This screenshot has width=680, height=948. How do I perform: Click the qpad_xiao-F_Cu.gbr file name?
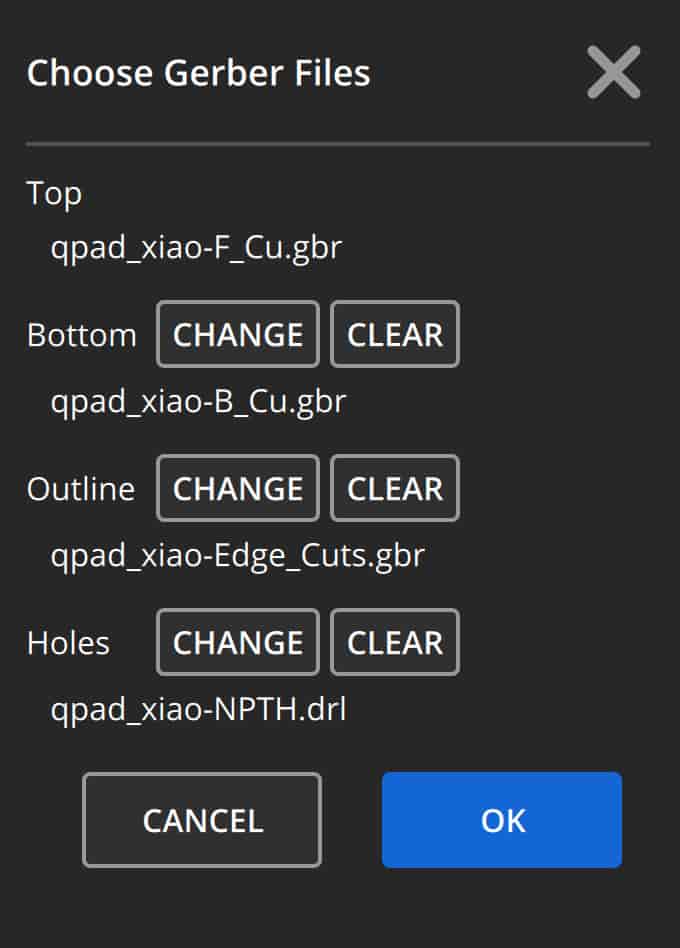click(196, 247)
